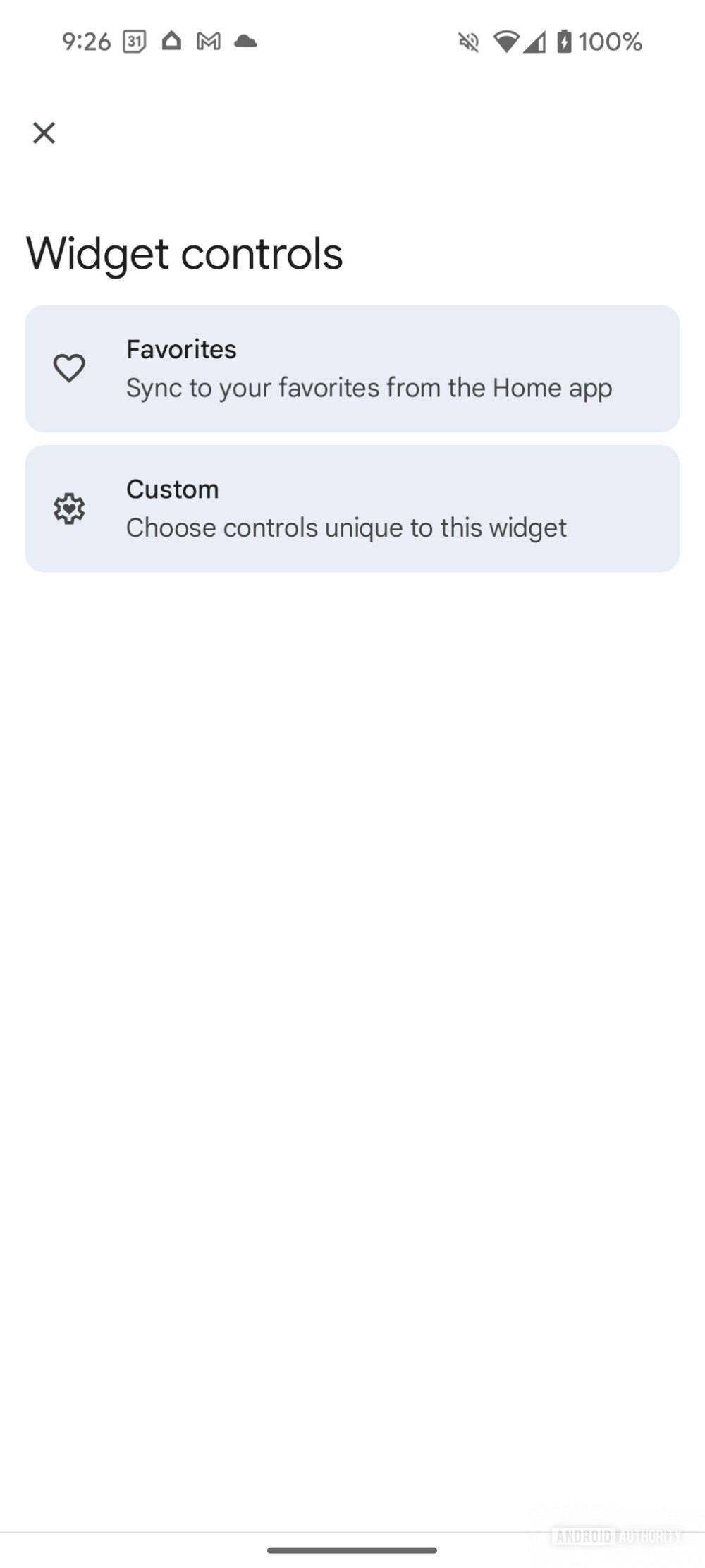Tap the heart icon next to Favorites

pos(70,367)
